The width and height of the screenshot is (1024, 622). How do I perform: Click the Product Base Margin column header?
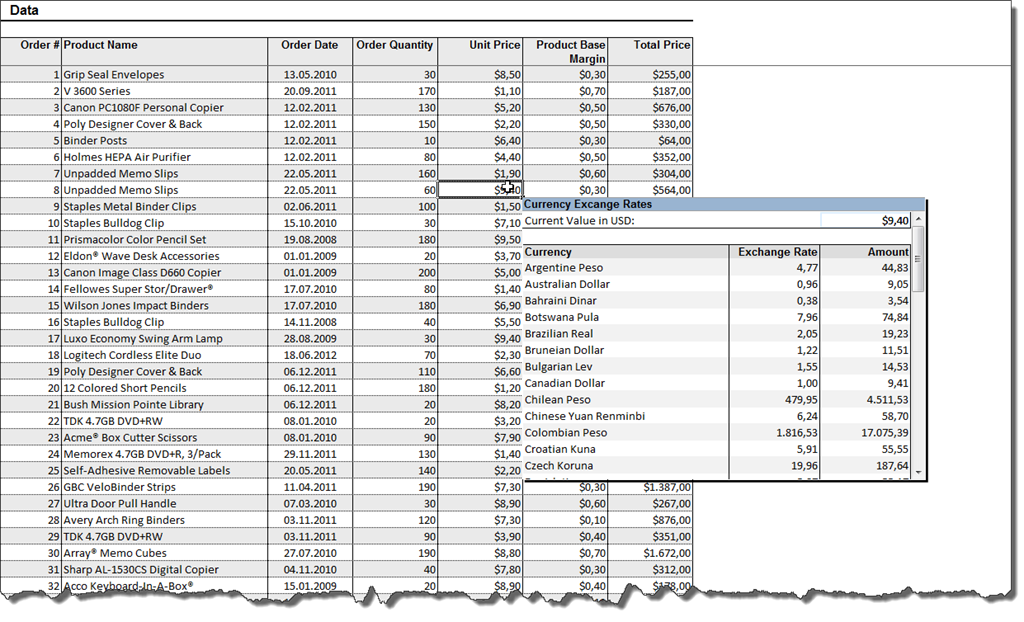pos(566,52)
